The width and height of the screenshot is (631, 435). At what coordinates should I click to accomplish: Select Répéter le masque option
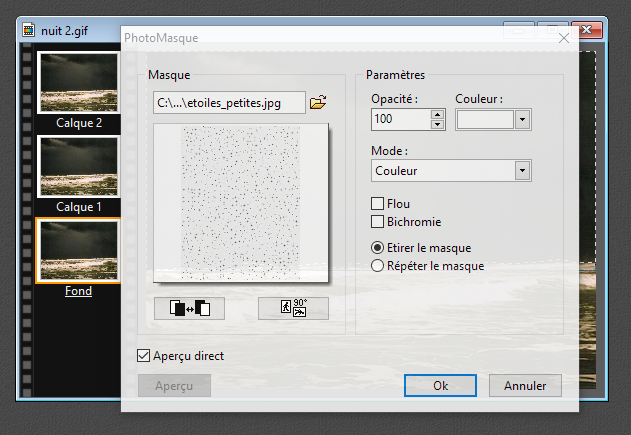(x=377, y=266)
